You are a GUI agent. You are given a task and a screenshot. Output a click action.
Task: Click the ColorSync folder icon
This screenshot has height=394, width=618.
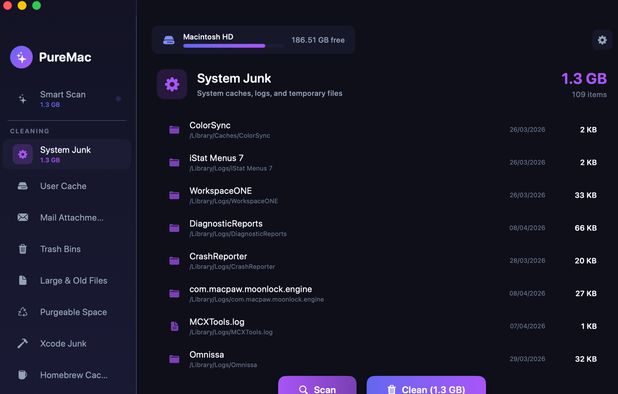click(174, 130)
